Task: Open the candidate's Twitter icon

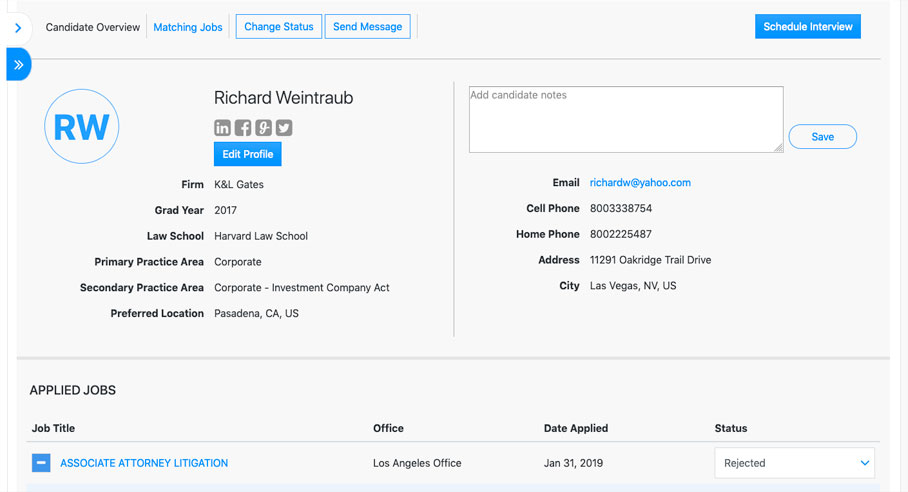Action: [x=284, y=127]
